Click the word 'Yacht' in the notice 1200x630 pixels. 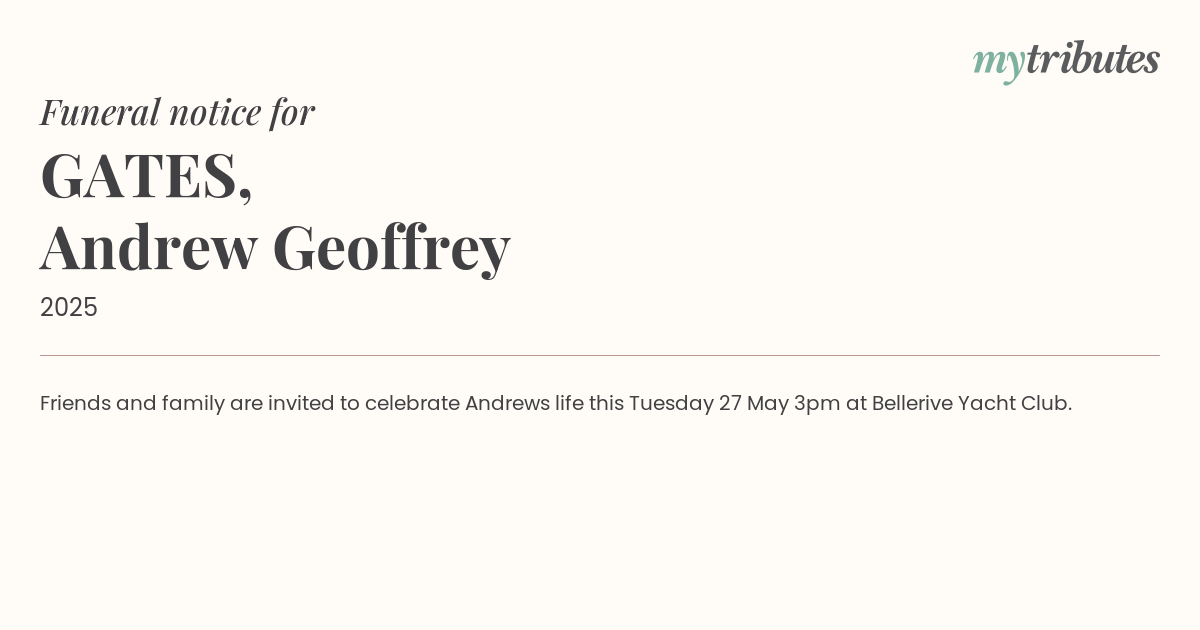(x=986, y=403)
